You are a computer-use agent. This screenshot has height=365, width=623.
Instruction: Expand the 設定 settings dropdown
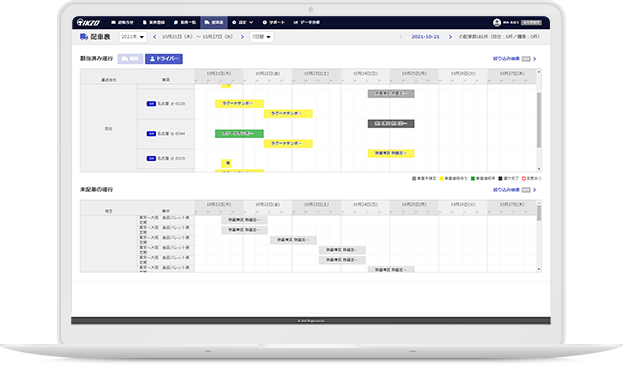(x=242, y=22)
